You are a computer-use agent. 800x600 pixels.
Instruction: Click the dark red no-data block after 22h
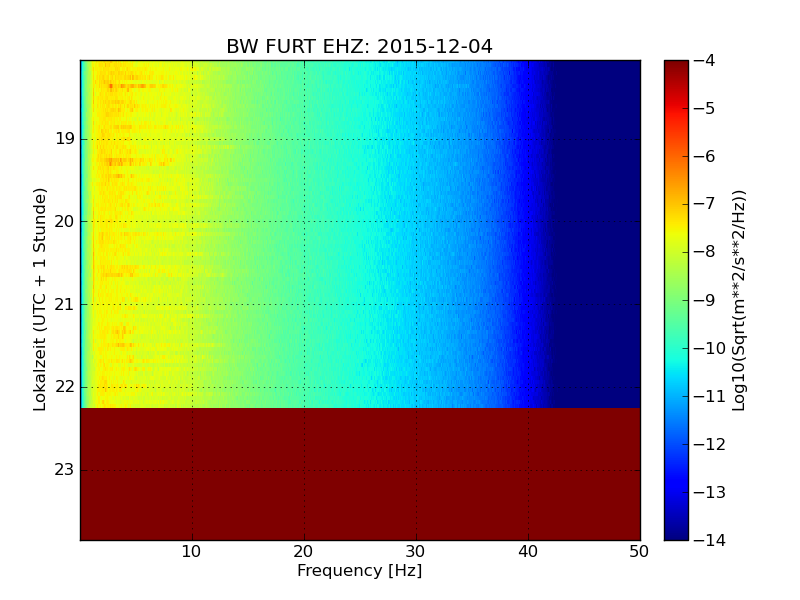coord(360,474)
